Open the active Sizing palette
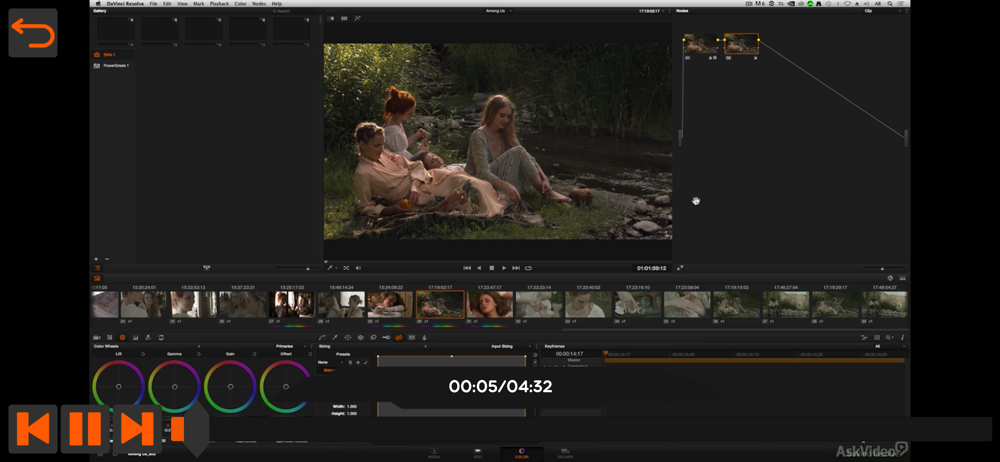The width and height of the screenshot is (1000, 462). coord(399,338)
